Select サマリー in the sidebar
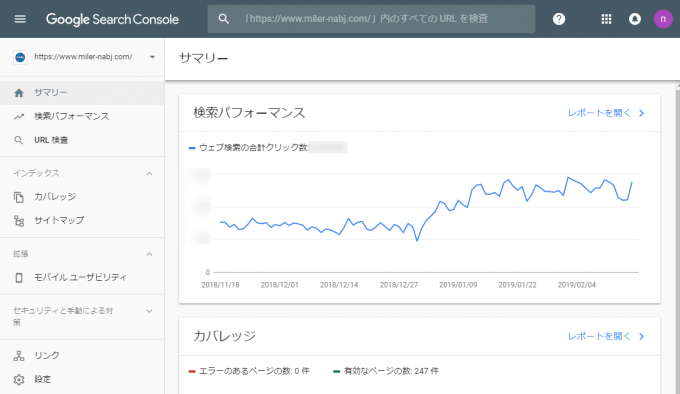Viewport: 680px width, 394px height. coord(82,93)
